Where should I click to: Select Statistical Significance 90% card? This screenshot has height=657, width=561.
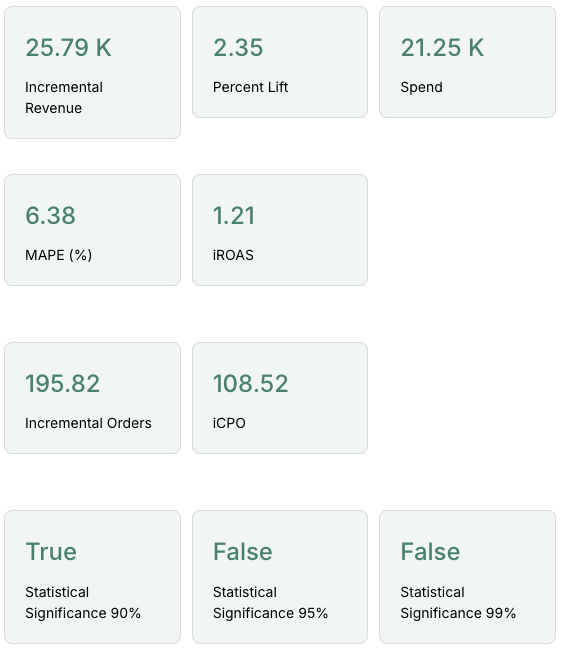pos(92,577)
